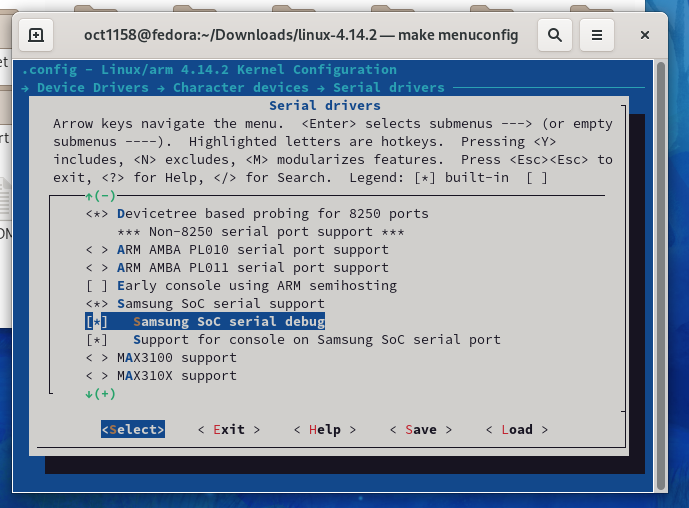The height and width of the screenshot is (508, 689).
Task: Toggle ARM AMBA PL010 serial port support
Action: [x=237, y=250]
